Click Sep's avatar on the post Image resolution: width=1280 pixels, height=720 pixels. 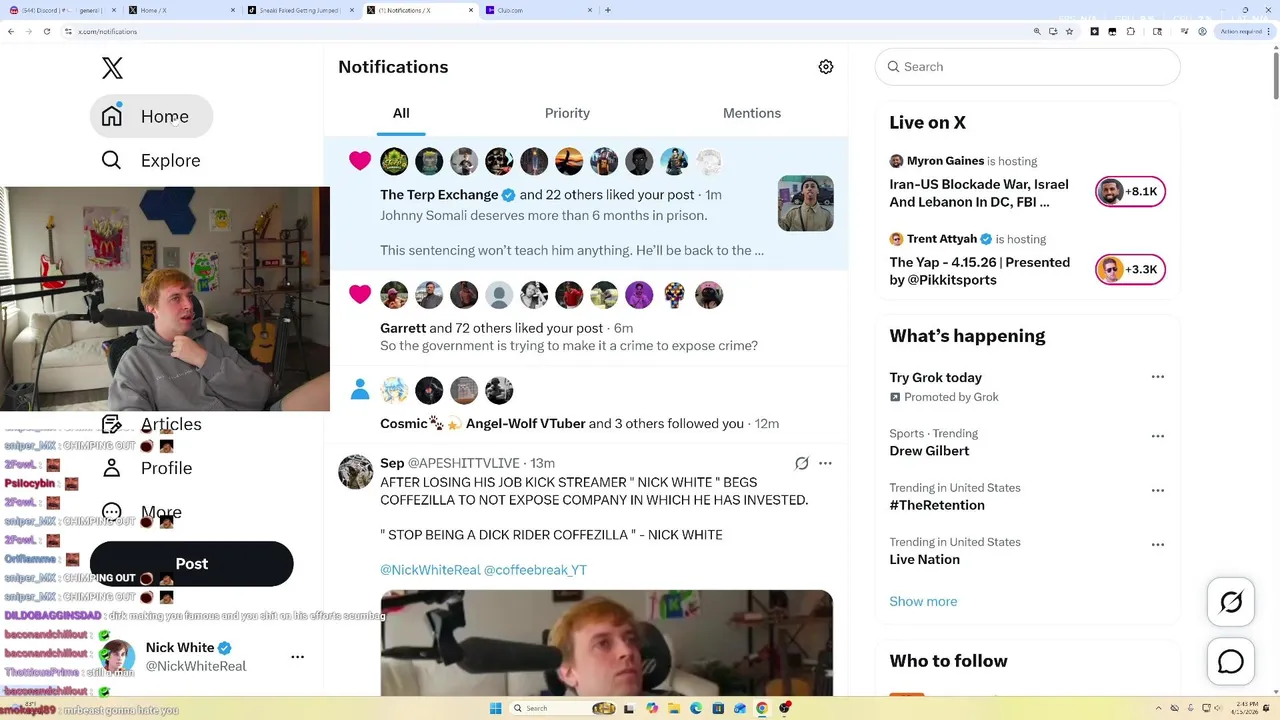pyautogui.click(x=355, y=471)
